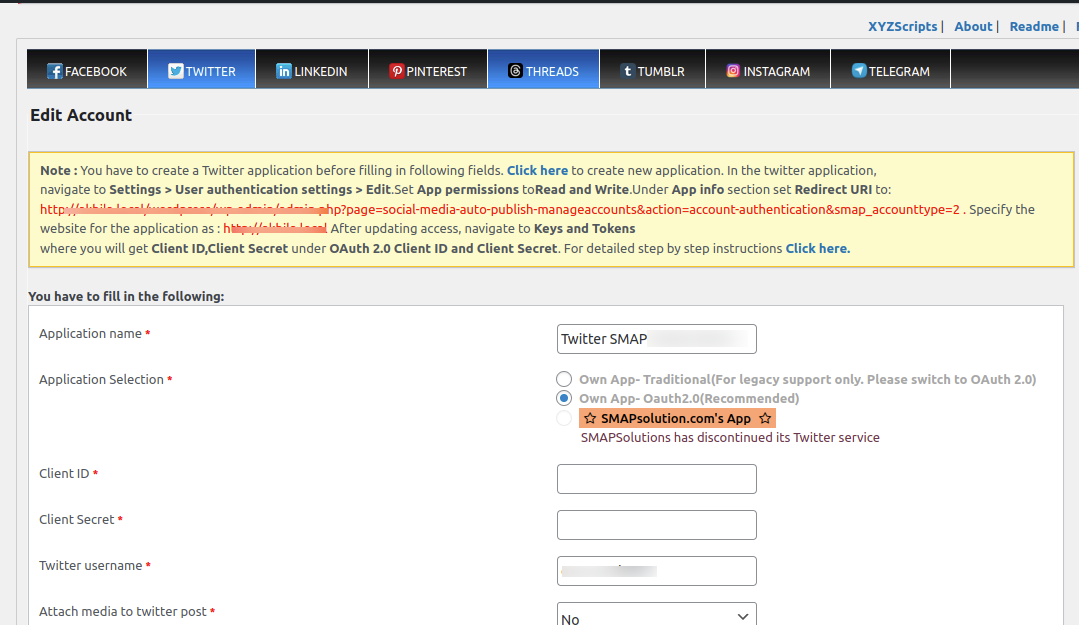The image size is (1079, 625).
Task: Click the Telegram icon
Action: pos(858,70)
